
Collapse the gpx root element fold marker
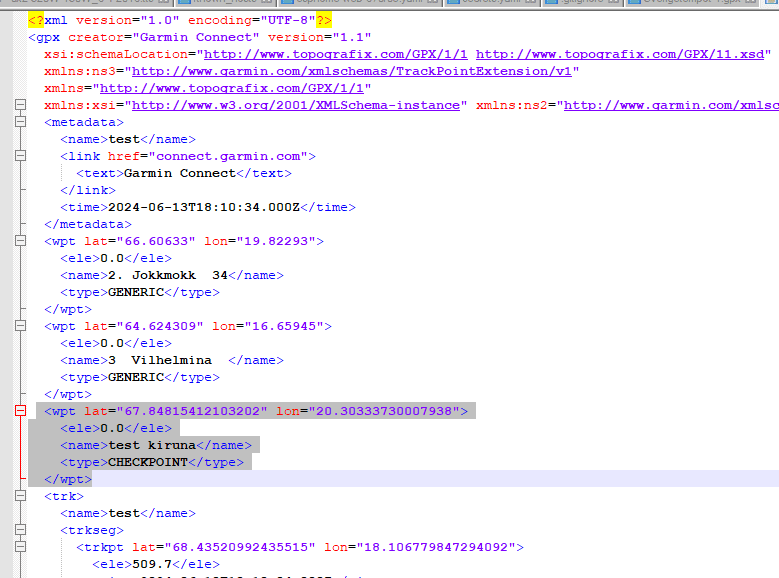[x=20, y=37]
